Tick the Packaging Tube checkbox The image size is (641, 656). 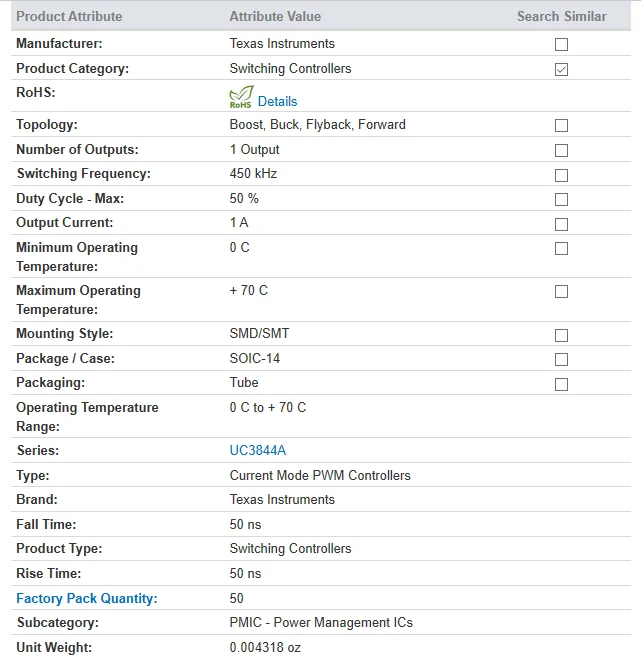(x=561, y=384)
